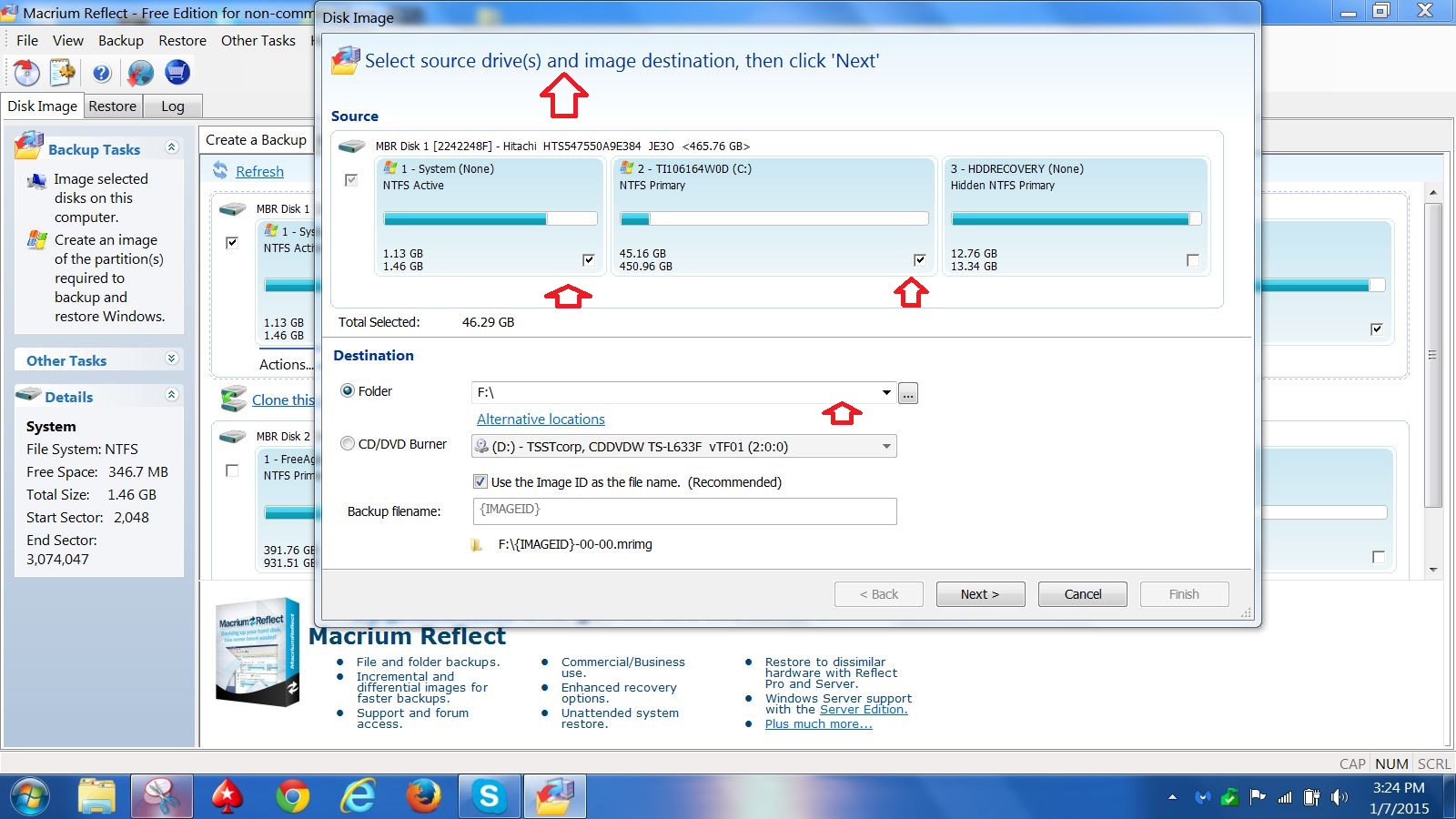Switch to Snipping Tool in the taskbar
Screen dimensions: 1456x819
(x=162, y=797)
